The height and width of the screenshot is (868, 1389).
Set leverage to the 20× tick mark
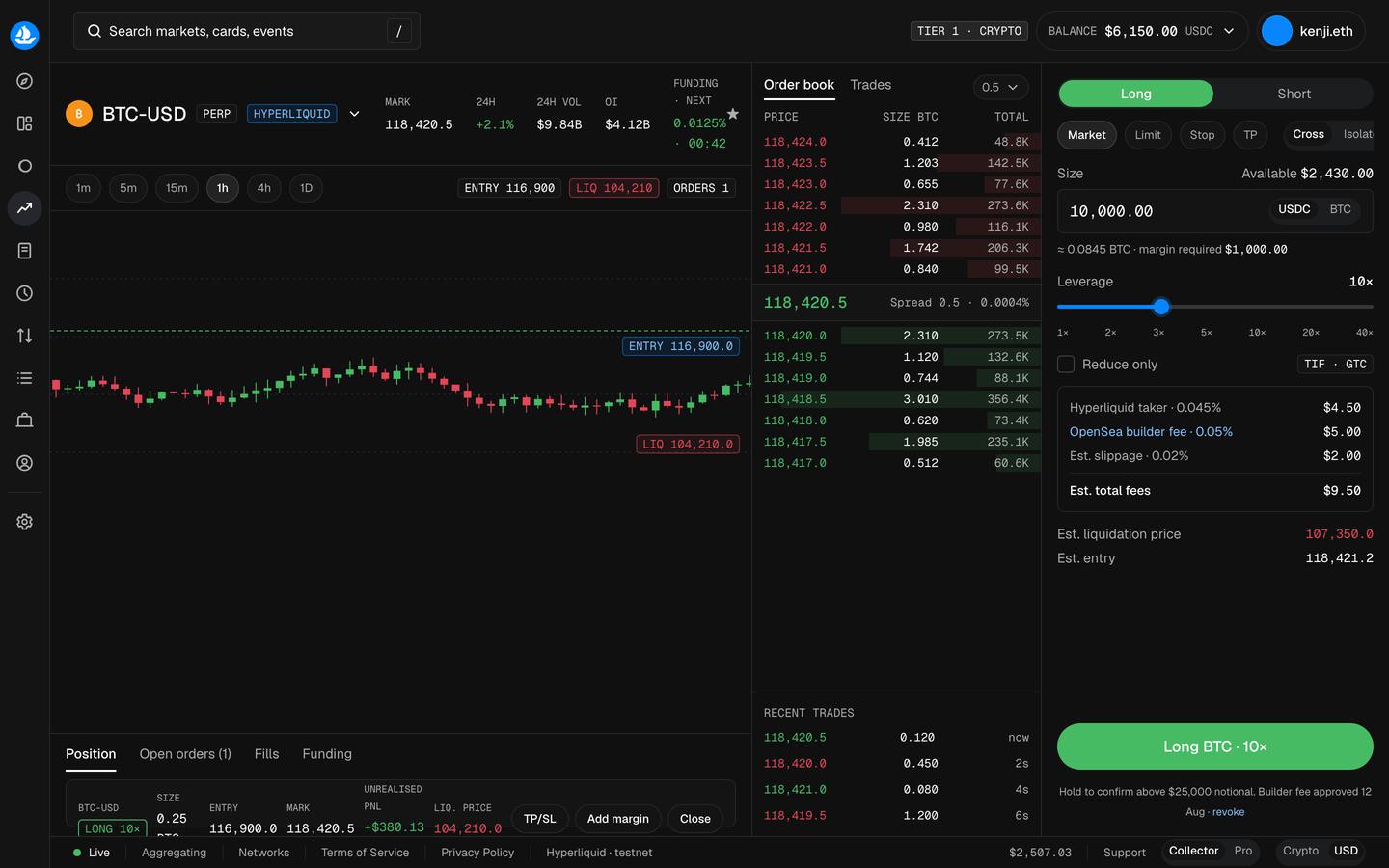coord(1311,333)
